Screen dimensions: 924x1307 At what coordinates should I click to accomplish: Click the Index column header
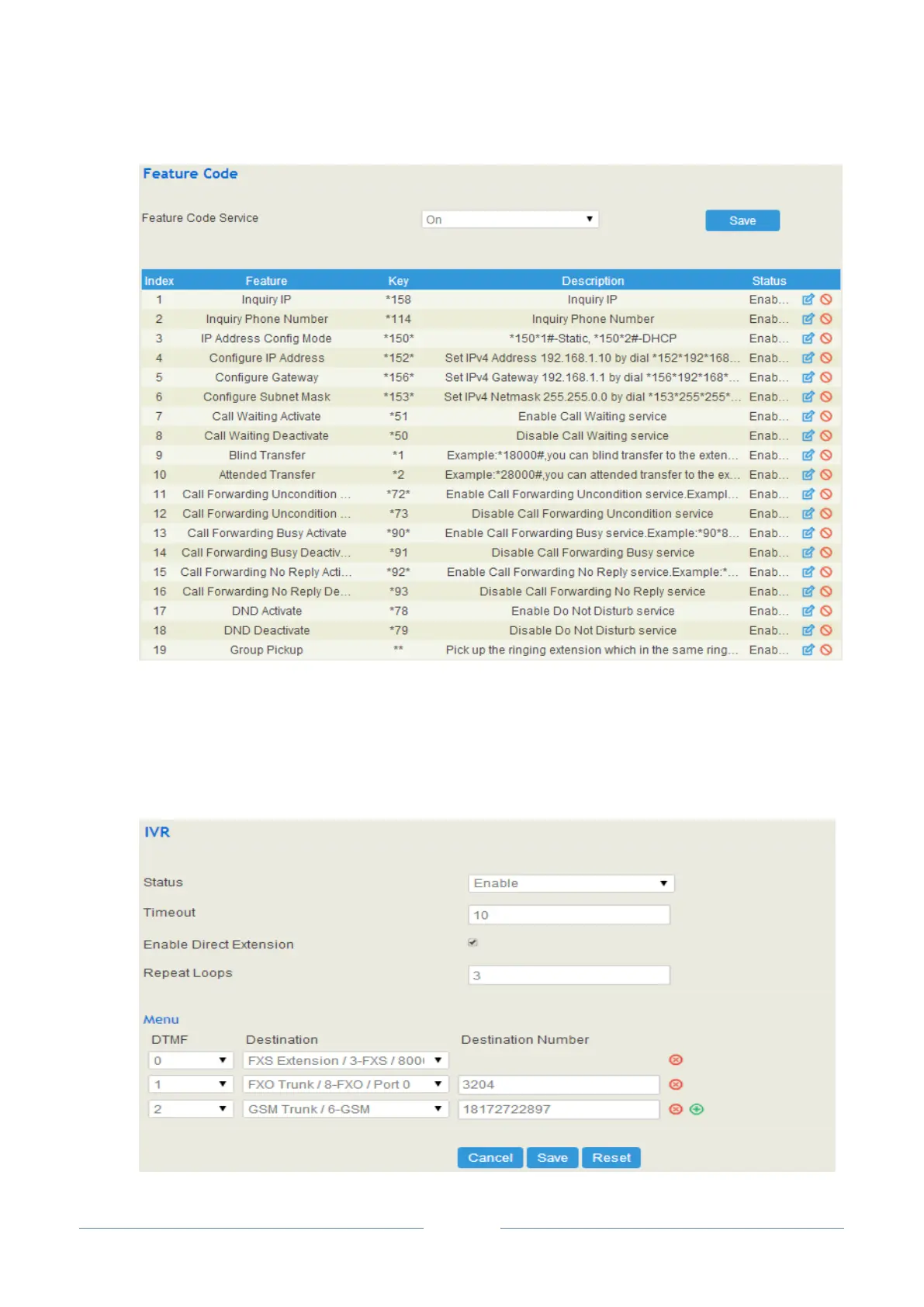[159, 281]
